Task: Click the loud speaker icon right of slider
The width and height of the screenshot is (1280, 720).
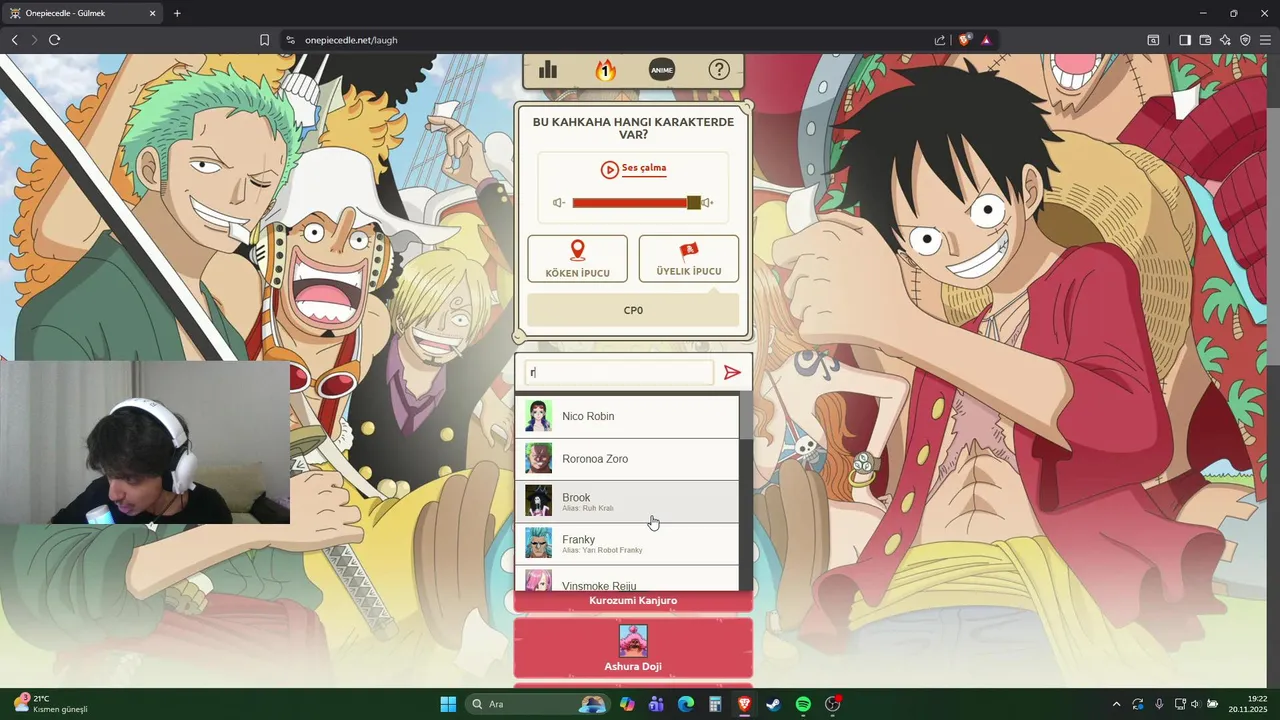Action: pyautogui.click(x=708, y=203)
